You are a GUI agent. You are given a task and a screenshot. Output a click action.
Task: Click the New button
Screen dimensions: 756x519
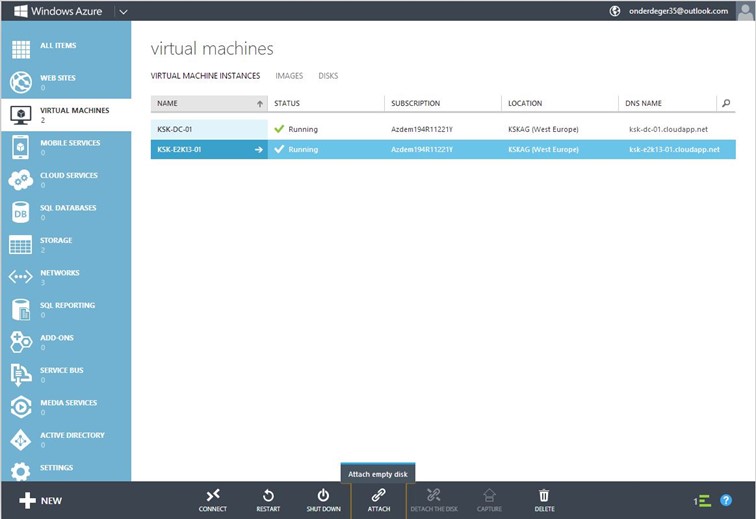click(x=40, y=500)
